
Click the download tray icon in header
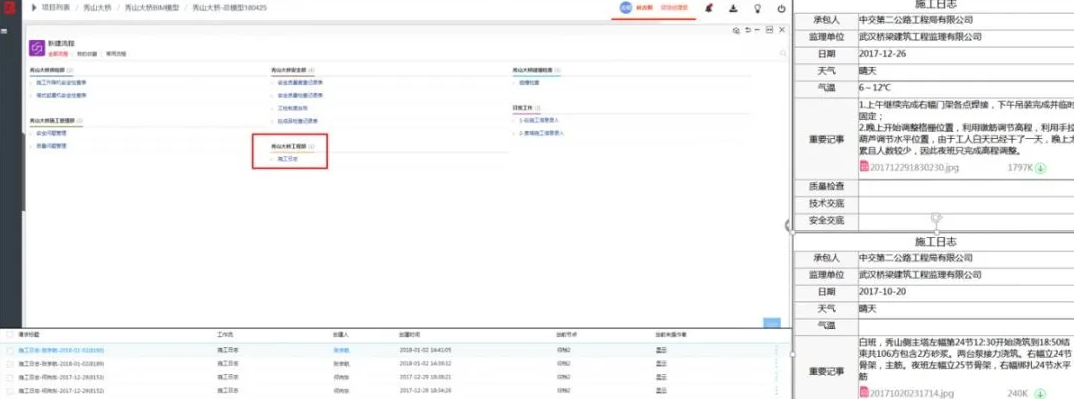click(734, 8)
